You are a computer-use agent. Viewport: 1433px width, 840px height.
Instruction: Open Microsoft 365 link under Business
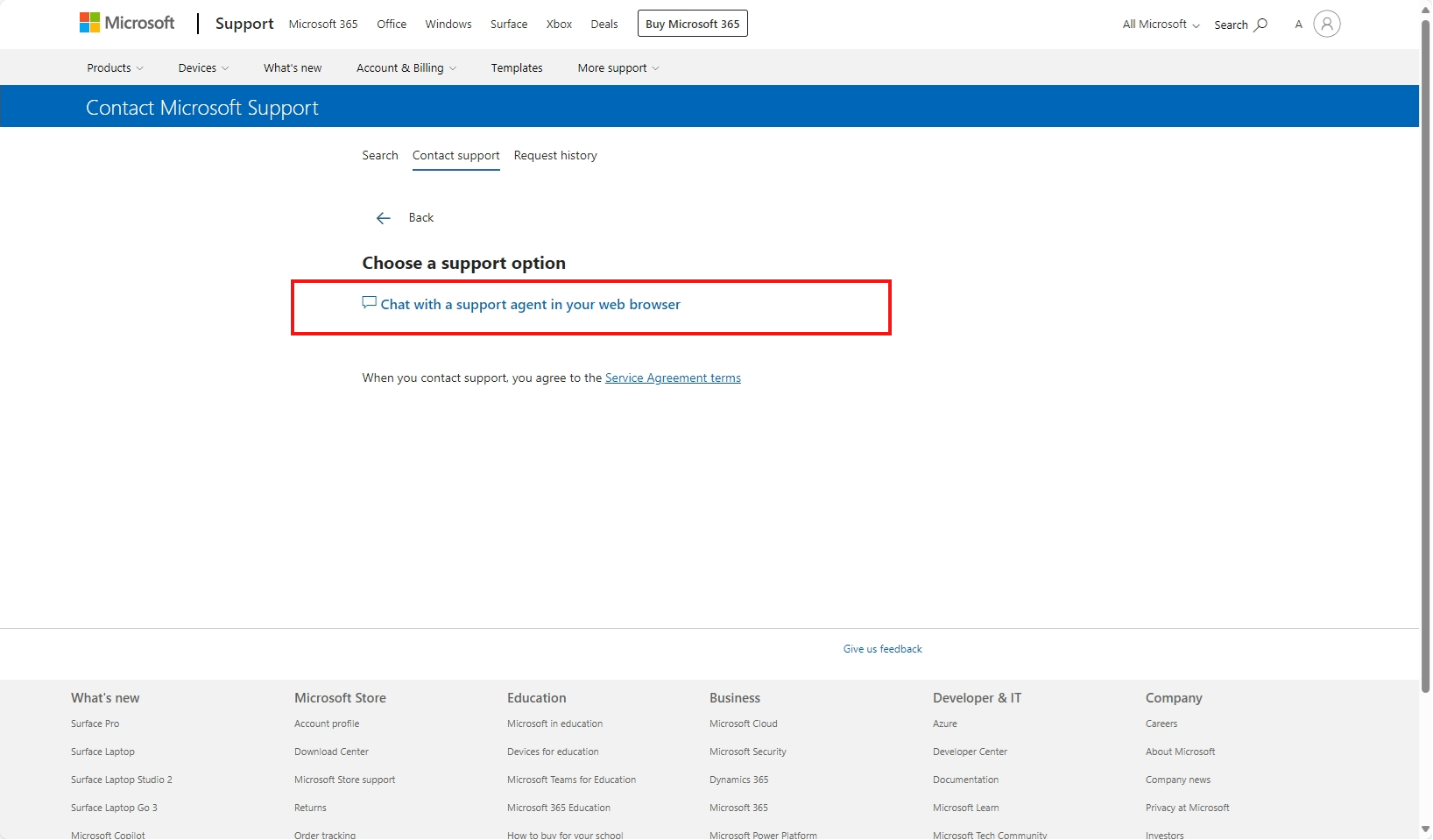tap(739, 808)
